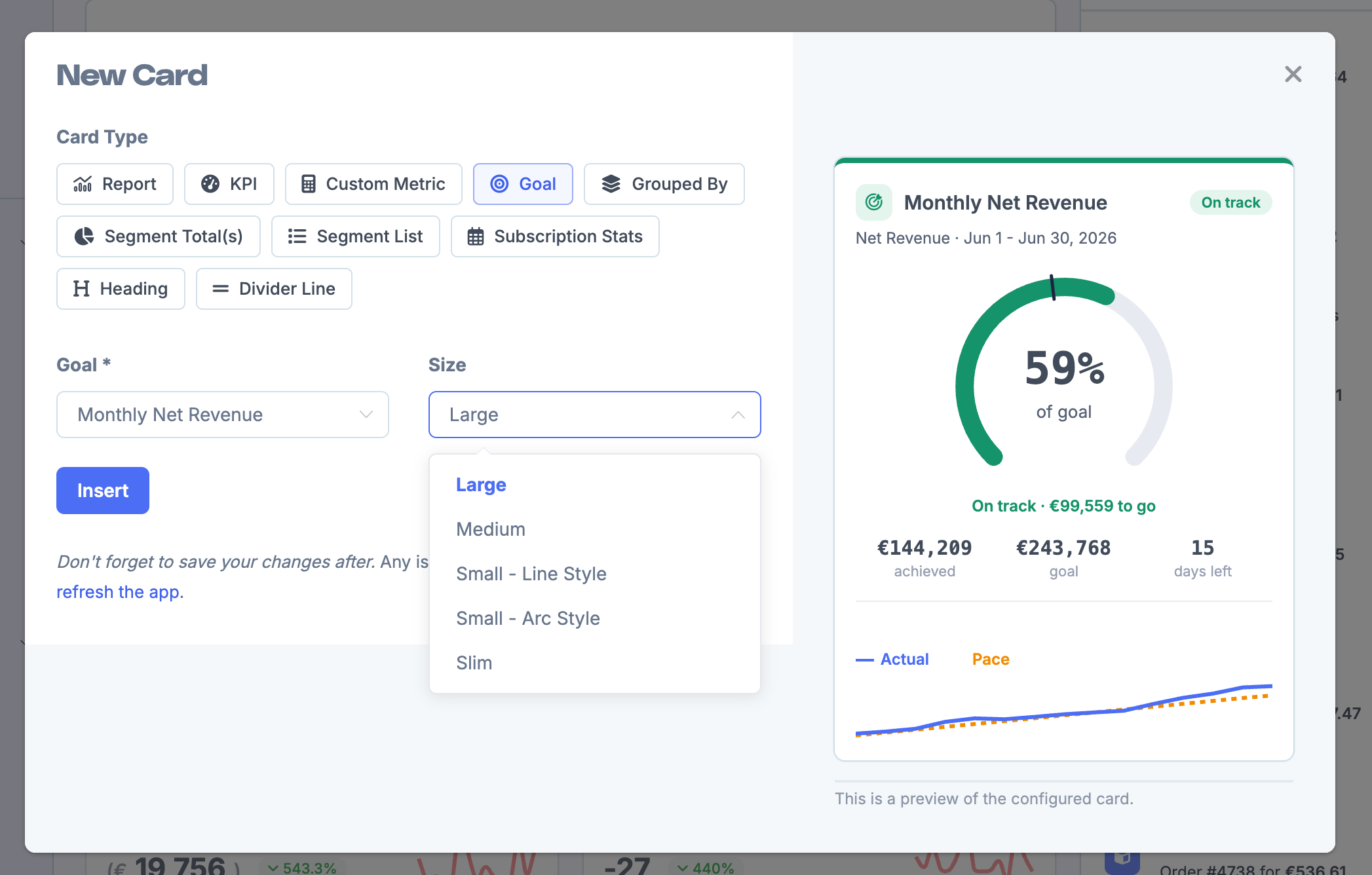Click the €144,209 achieved value
Image resolution: width=1372 pixels, height=875 pixels.
(x=924, y=548)
